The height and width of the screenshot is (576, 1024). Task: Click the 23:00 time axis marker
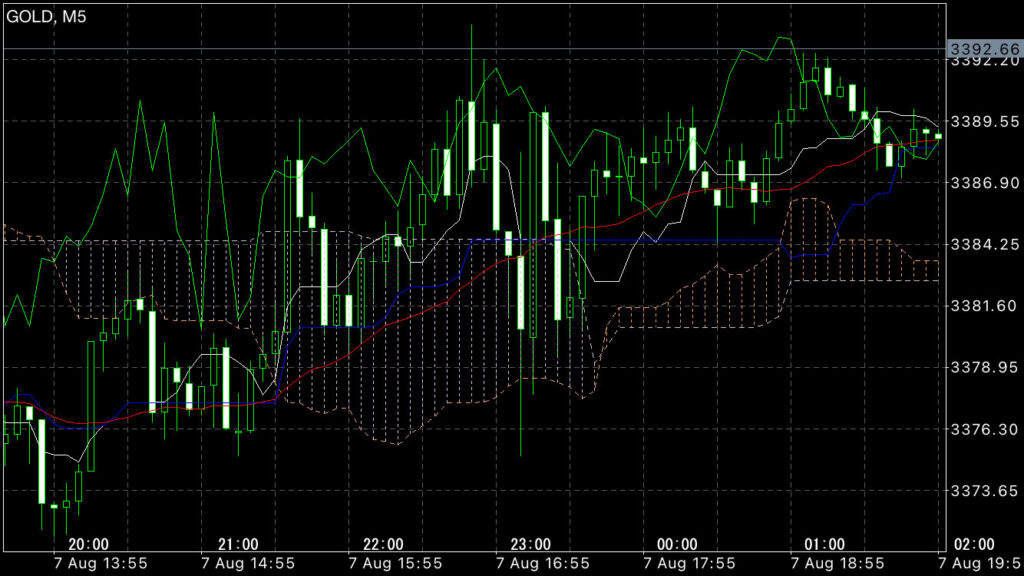(530, 544)
